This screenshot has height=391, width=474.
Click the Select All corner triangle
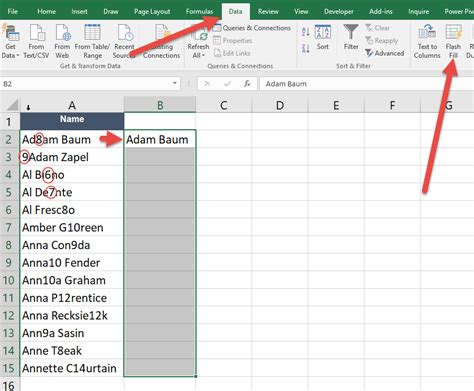coord(12,105)
